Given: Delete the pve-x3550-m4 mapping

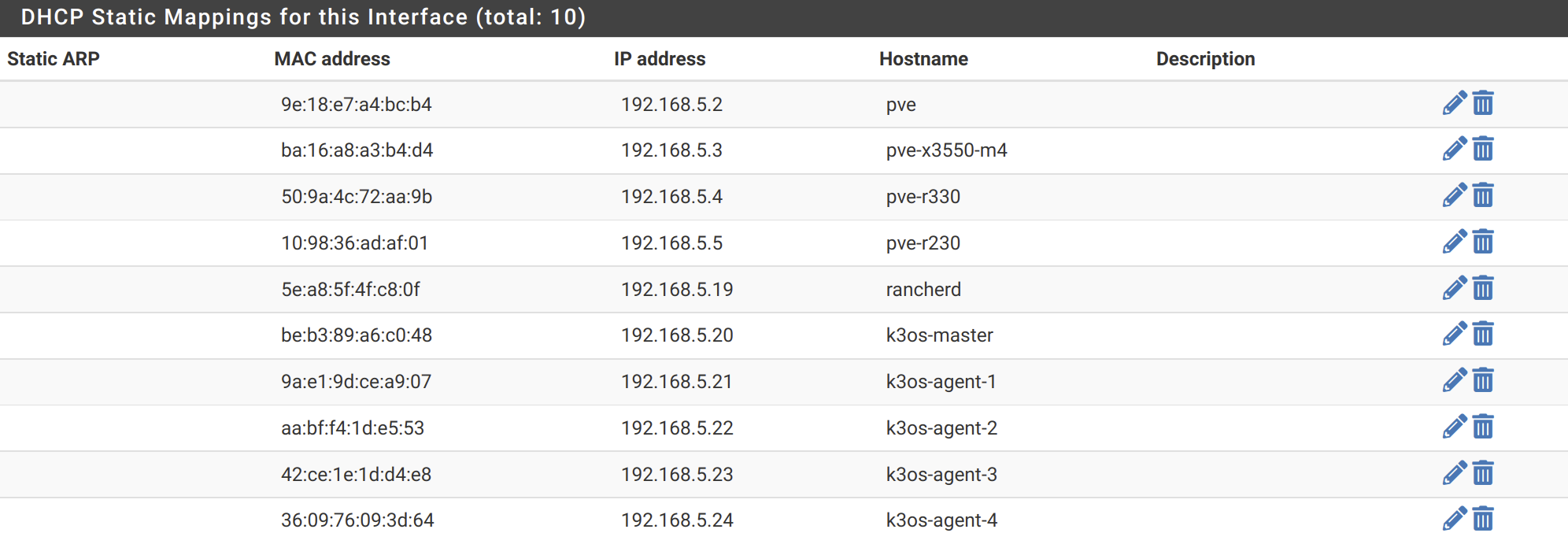Looking at the screenshot, I should pyautogui.click(x=1483, y=149).
